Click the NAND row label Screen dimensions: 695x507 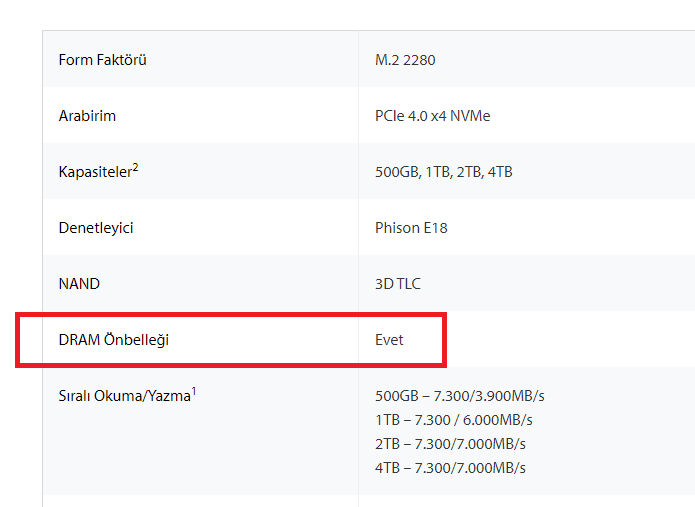(79, 284)
